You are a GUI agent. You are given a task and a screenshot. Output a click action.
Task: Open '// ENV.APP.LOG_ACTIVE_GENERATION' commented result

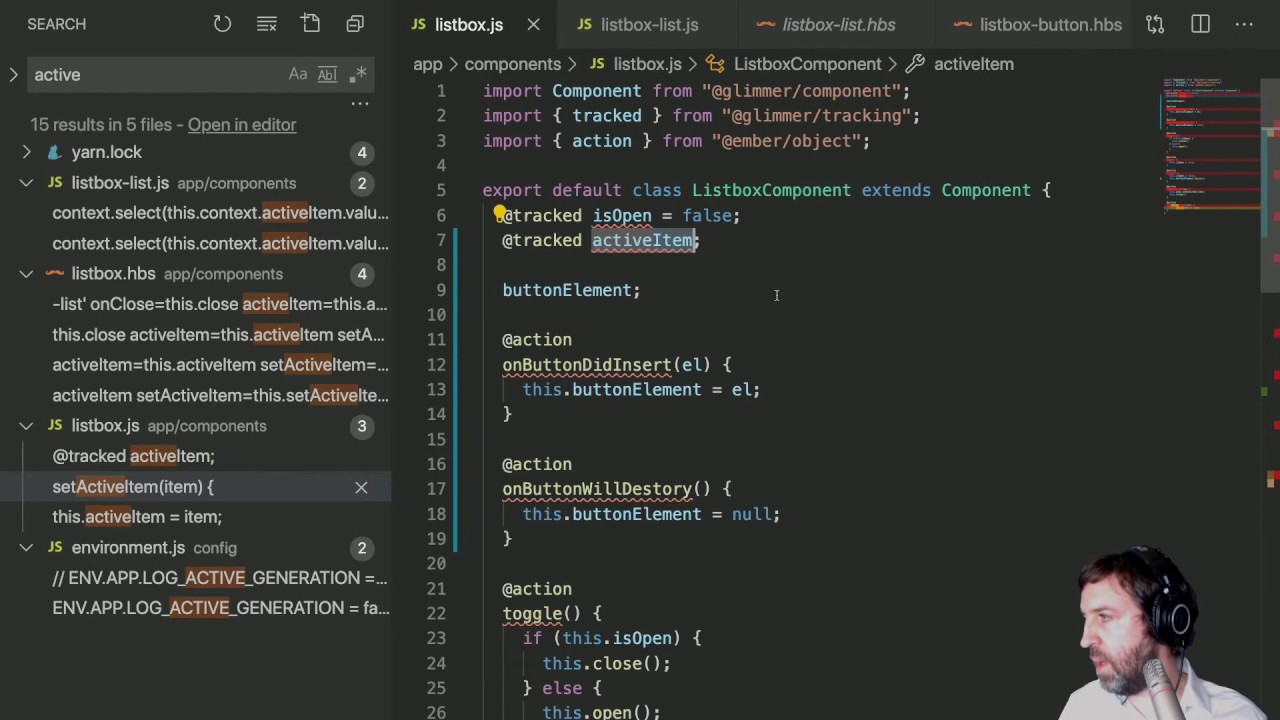pyautogui.click(x=220, y=578)
